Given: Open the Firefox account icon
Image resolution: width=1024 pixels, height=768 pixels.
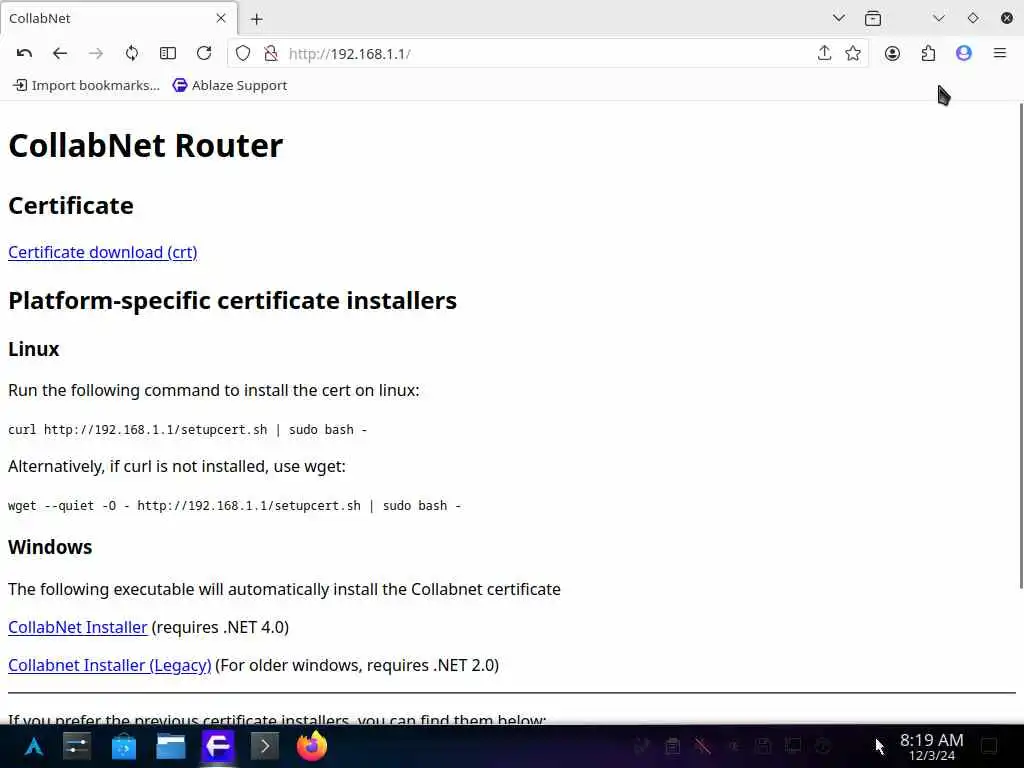Looking at the screenshot, I should (892, 54).
